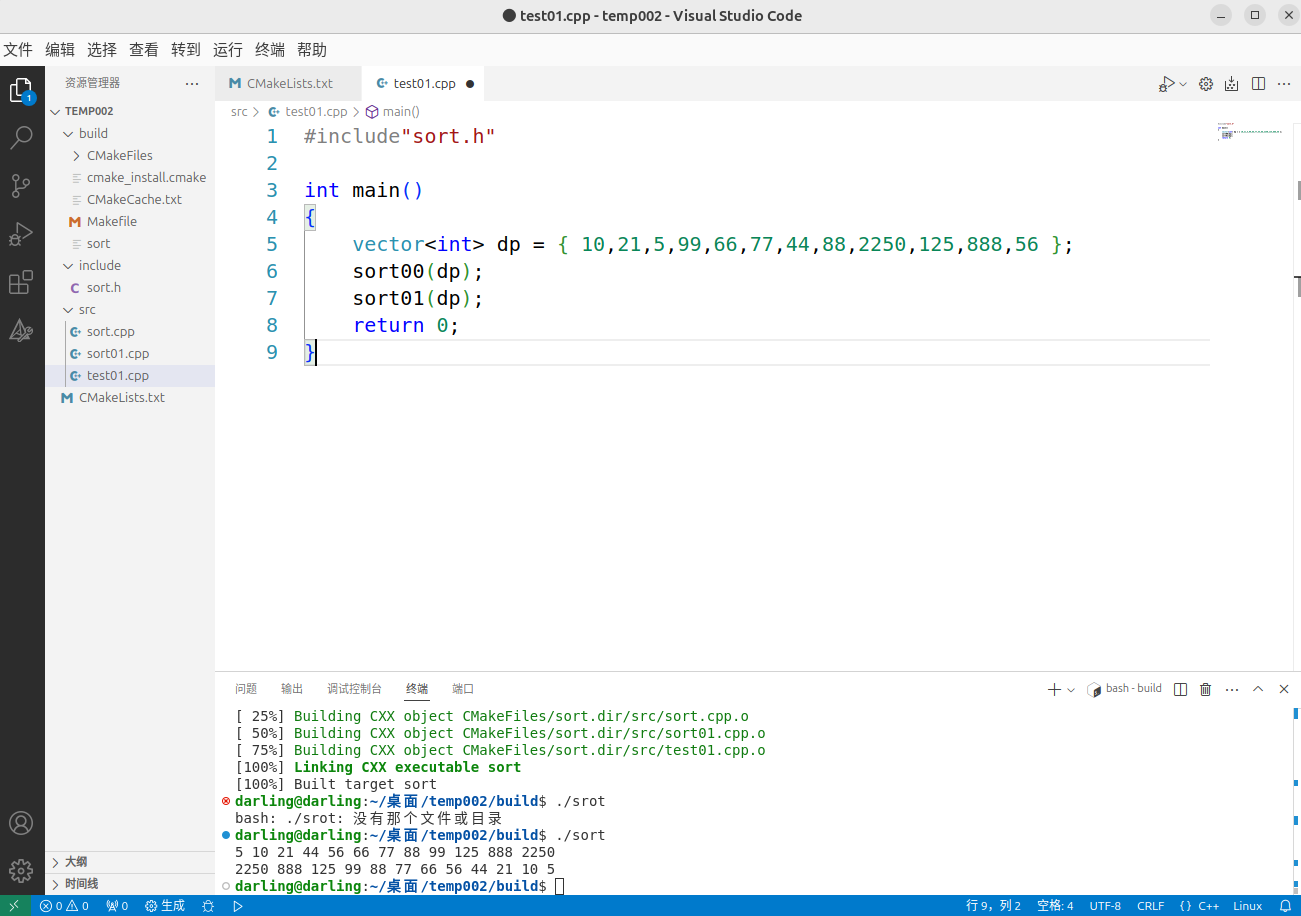Switch to the 端口 panel tab
Image resolution: width=1301 pixels, height=916 pixels.
point(463,689)
